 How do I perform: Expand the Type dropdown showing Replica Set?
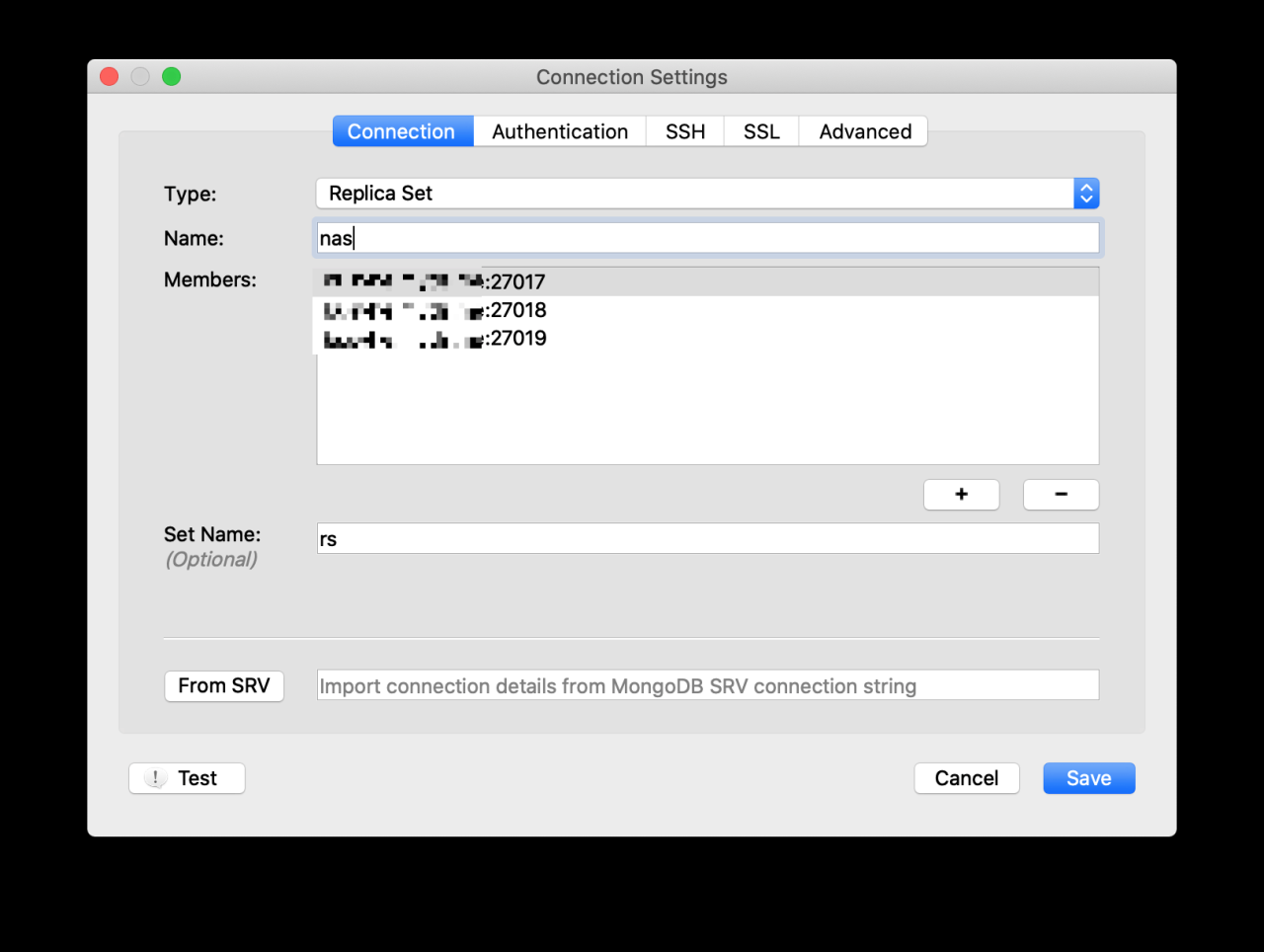point(707,194)
